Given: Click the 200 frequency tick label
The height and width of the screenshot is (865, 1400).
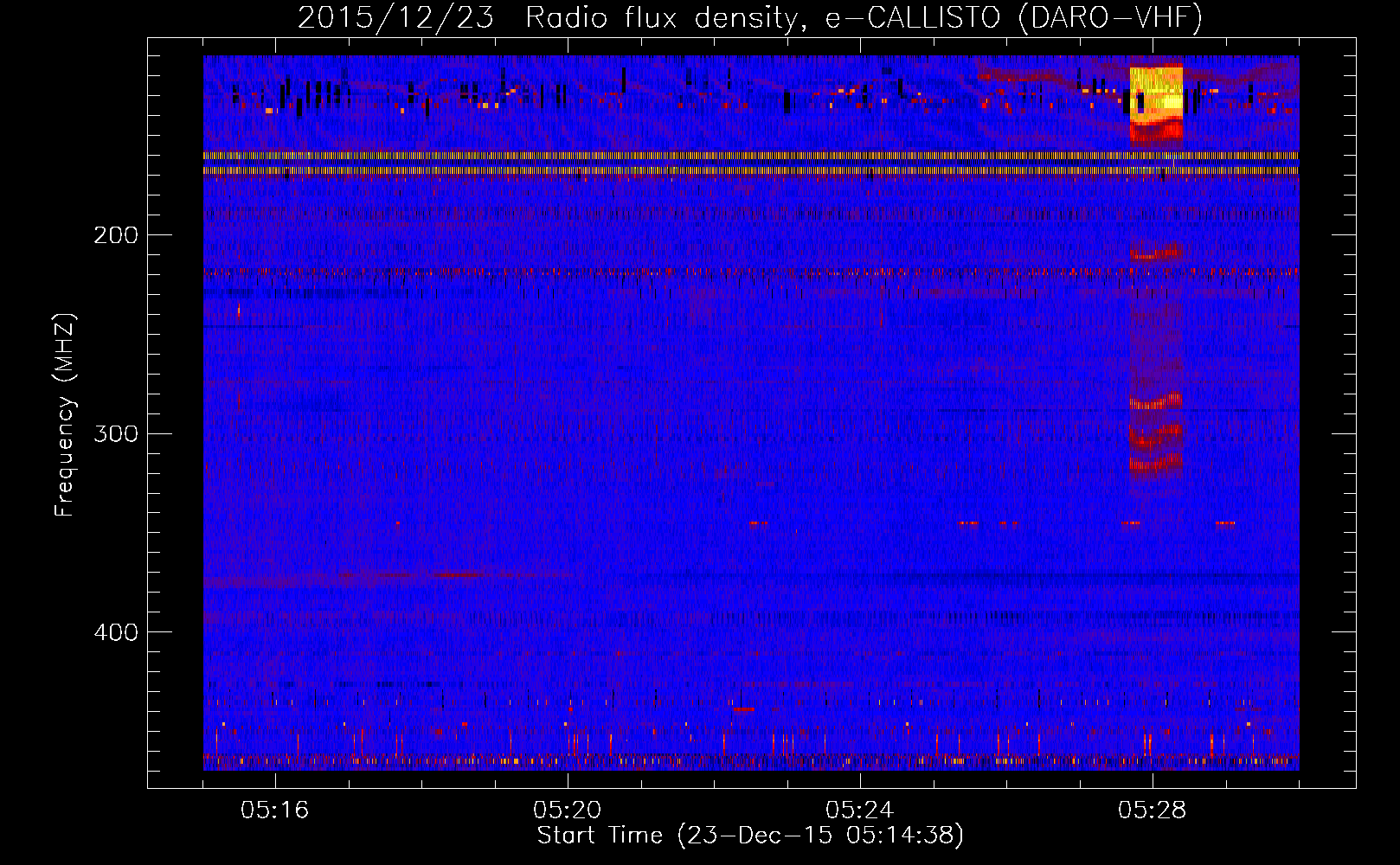Looking at the screenshot, I should tap(115, 234).
